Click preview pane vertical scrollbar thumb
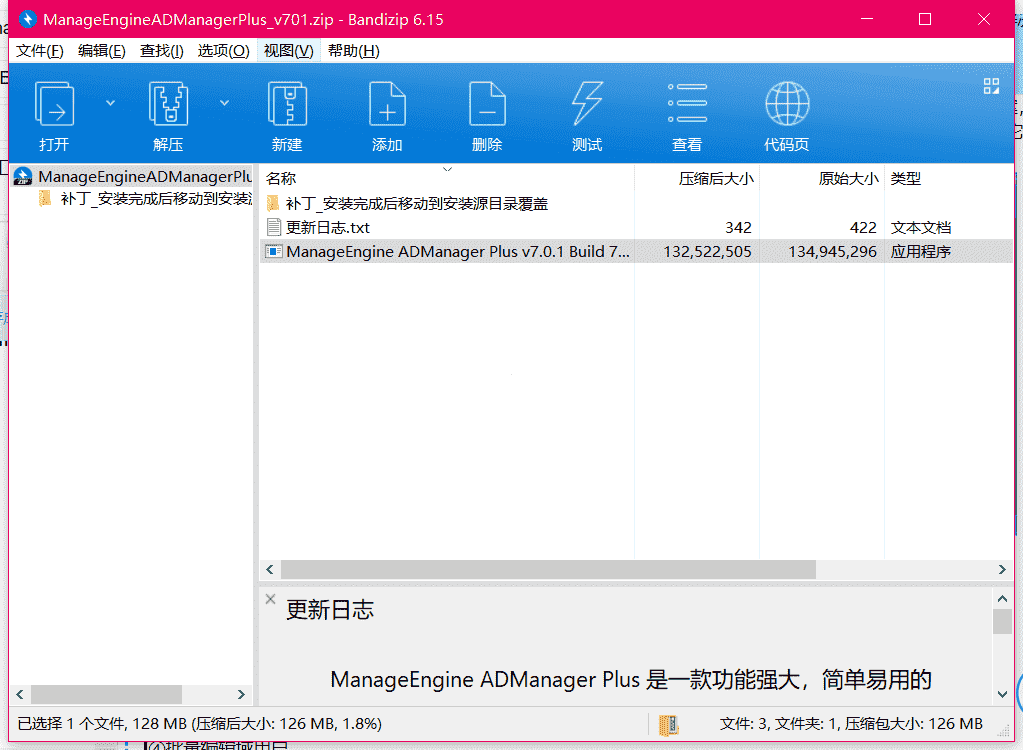 (1002, 621)
